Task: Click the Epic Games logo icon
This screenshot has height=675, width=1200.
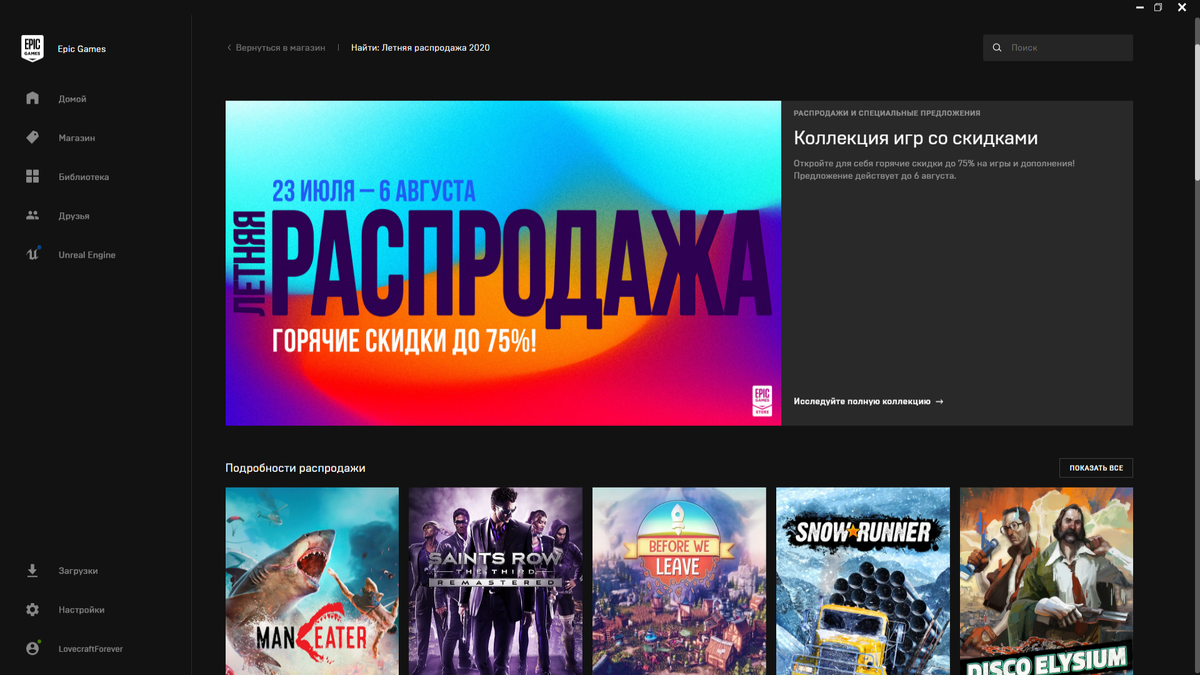Action: tap(32, 48)
